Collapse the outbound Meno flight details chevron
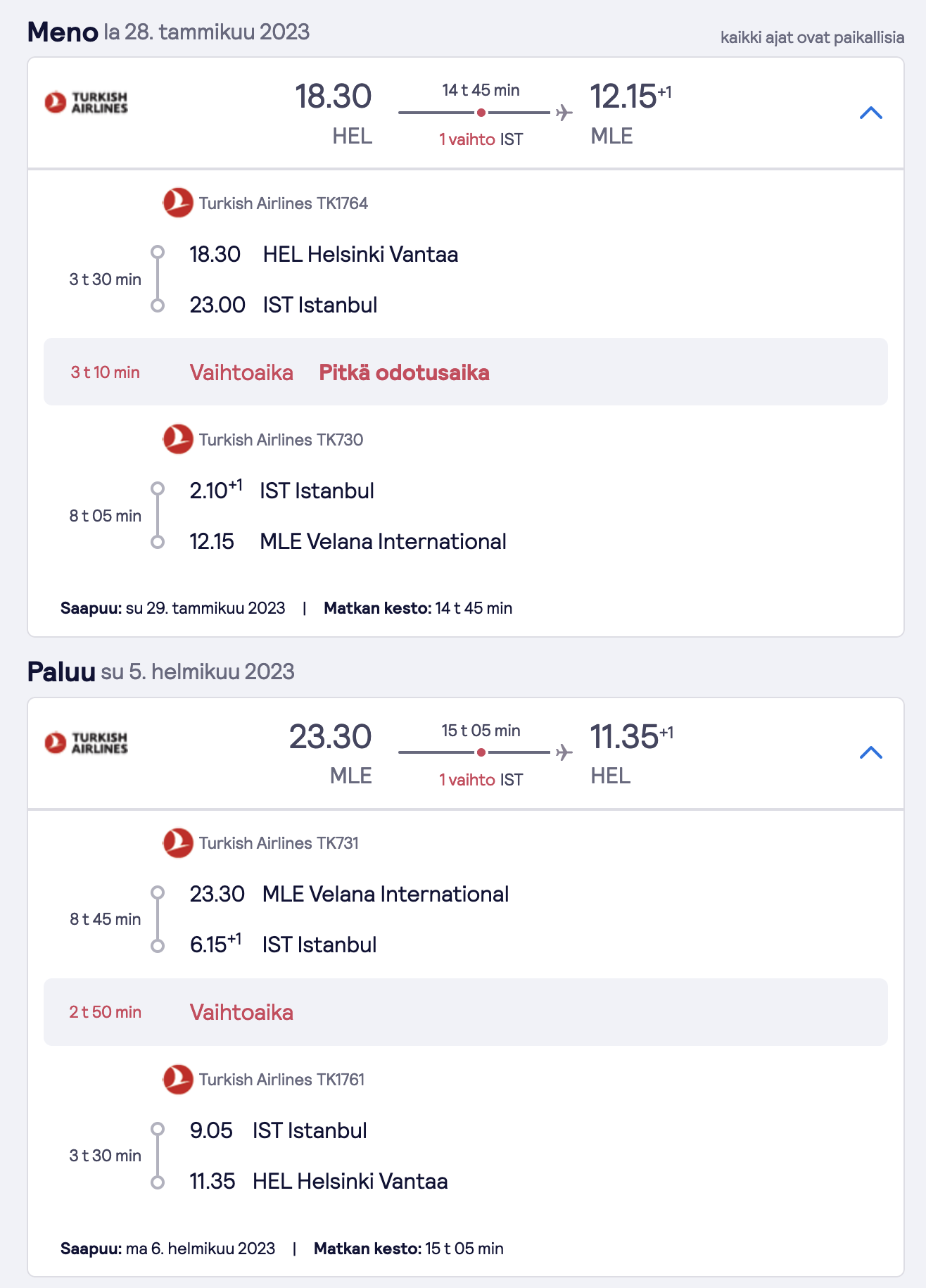926x1288 pixels. (x=870, y=113)
